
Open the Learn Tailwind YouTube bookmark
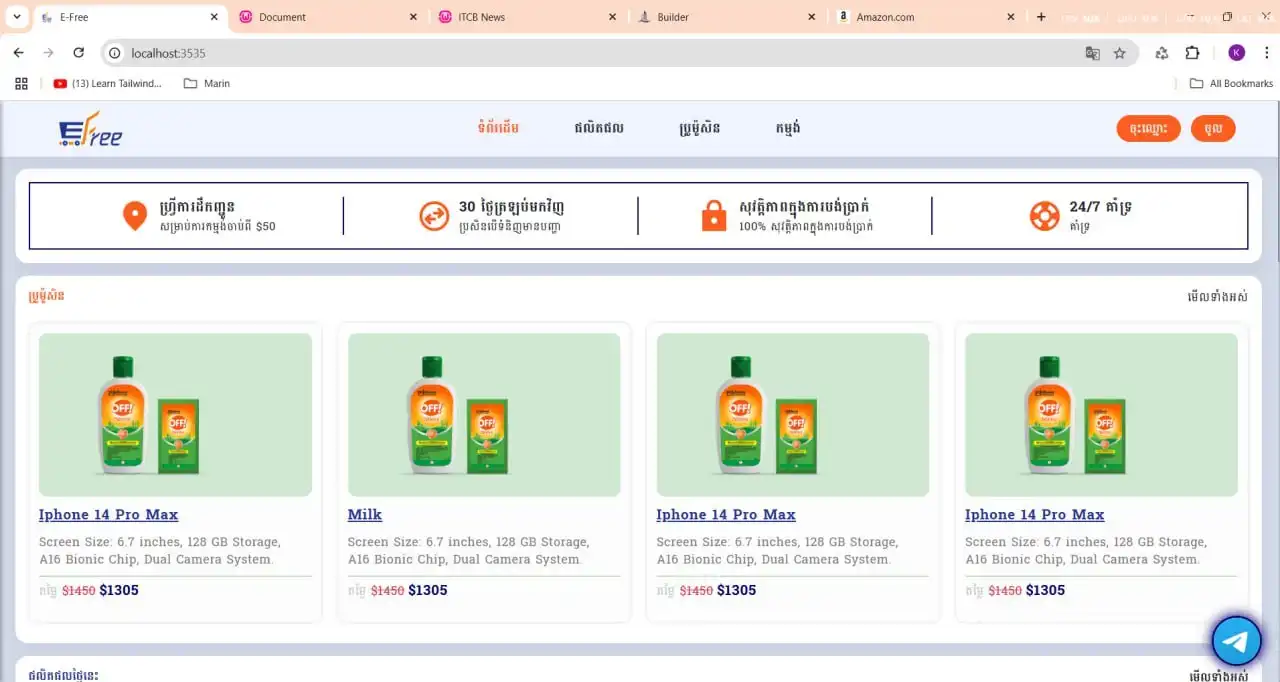click(x=107, y=84)
